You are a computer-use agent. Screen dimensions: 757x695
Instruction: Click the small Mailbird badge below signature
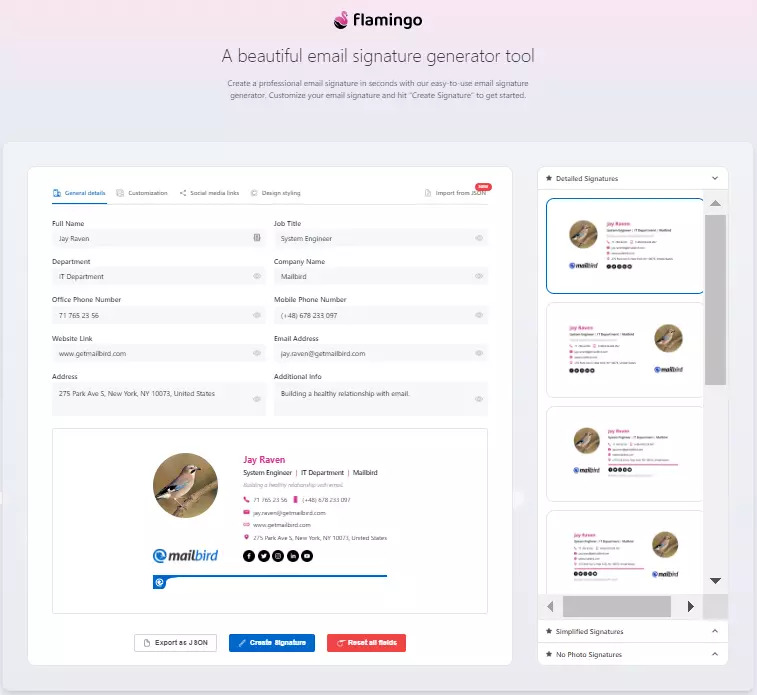[159, 583]
